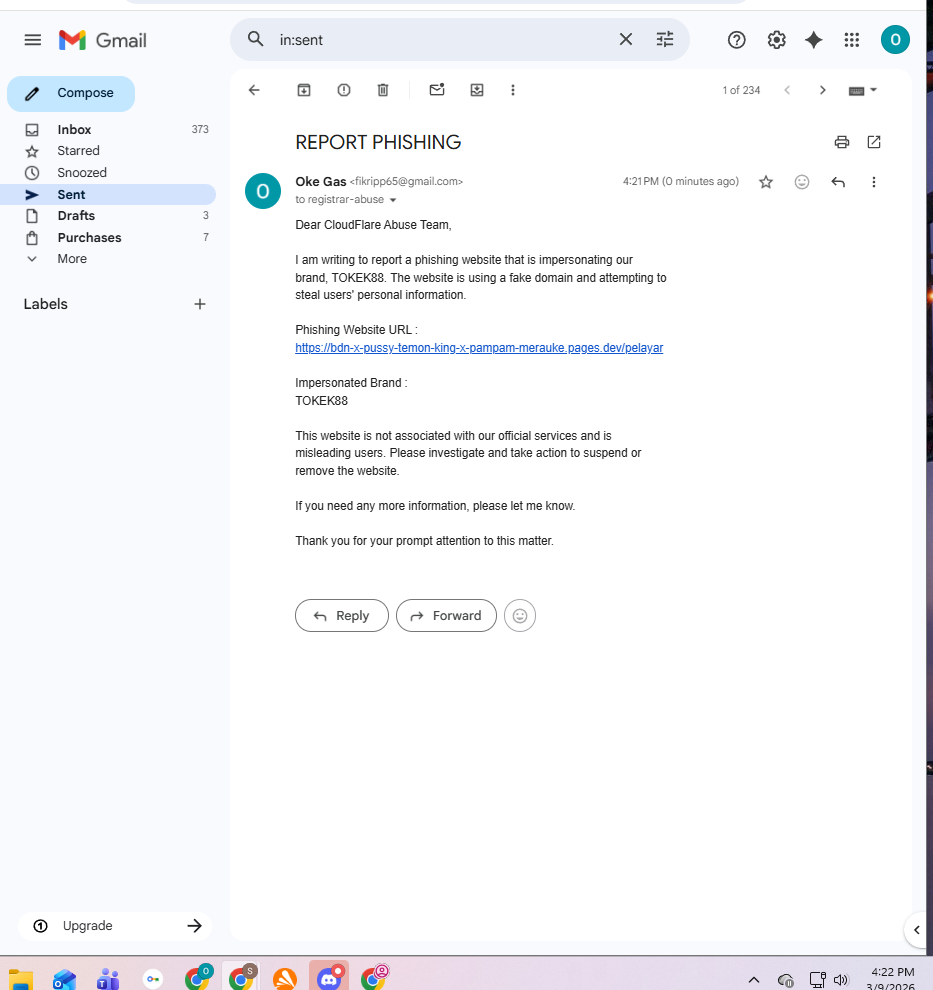933x990 pixels.
Task: Click the sender avatar of Oke Gas
Action: tap(263, 191)
